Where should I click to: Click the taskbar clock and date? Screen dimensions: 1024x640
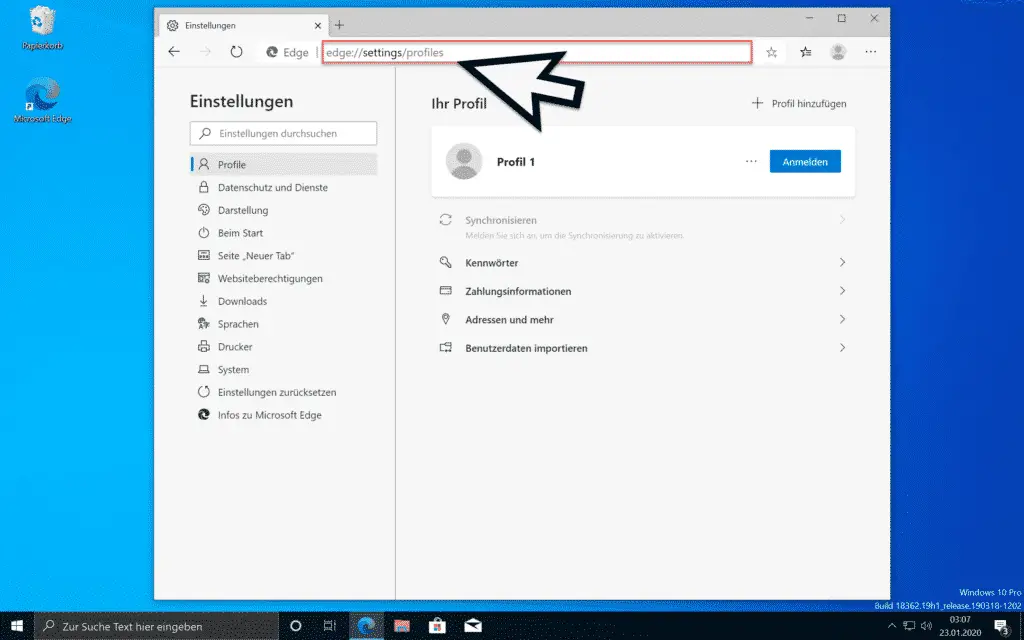(960, 626)
